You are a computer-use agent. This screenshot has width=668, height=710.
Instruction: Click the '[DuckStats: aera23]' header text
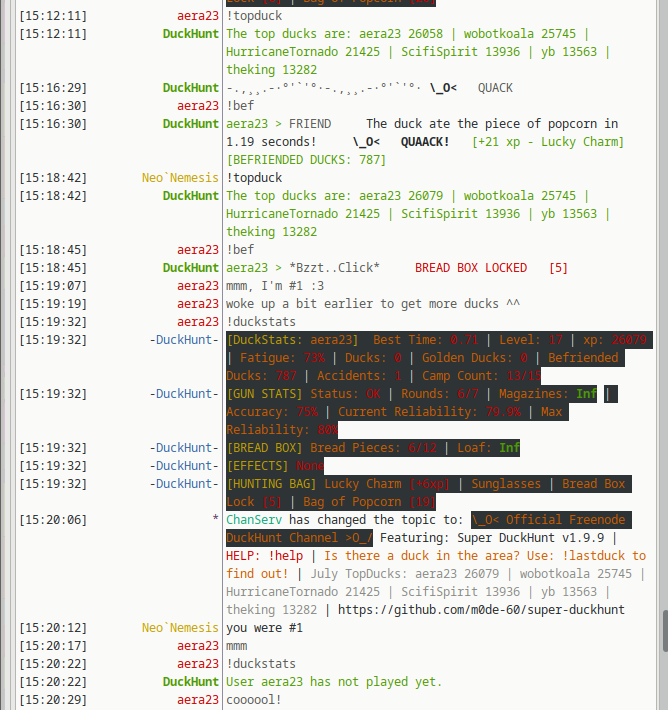[292, 340]
